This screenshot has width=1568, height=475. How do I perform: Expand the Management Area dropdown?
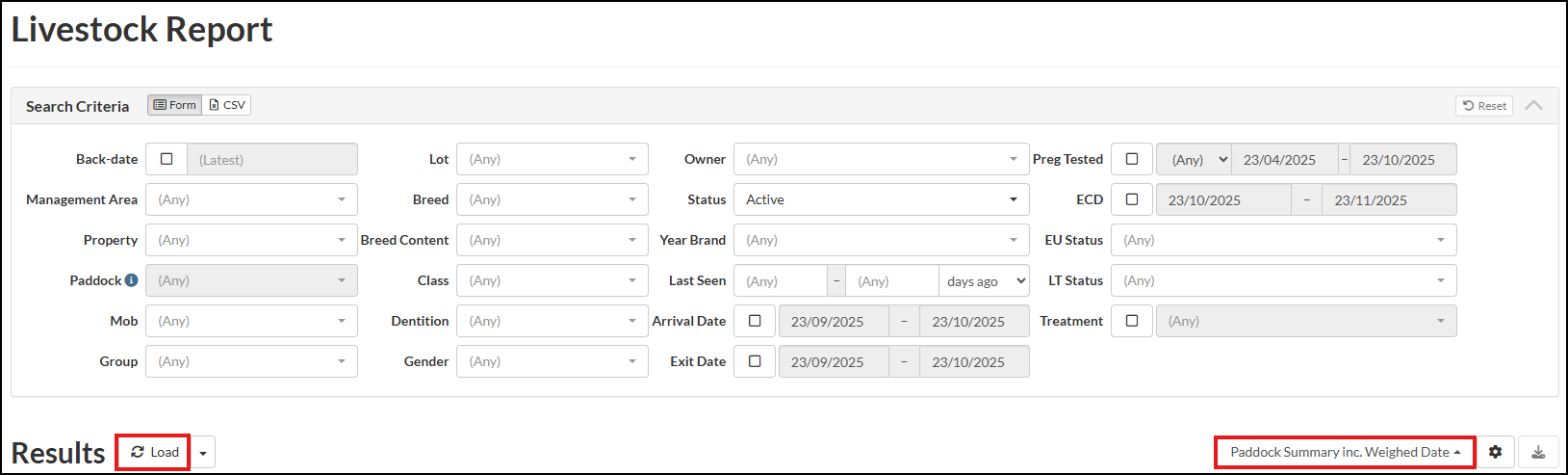[251, 199]
